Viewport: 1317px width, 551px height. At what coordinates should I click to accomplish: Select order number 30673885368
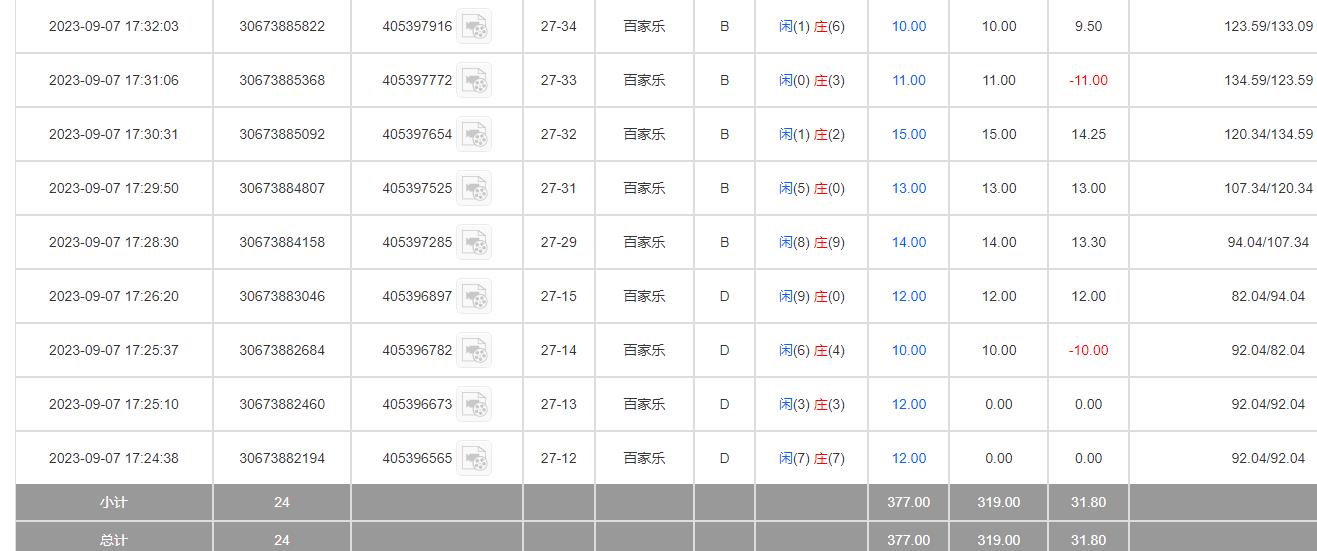(282, 80)
